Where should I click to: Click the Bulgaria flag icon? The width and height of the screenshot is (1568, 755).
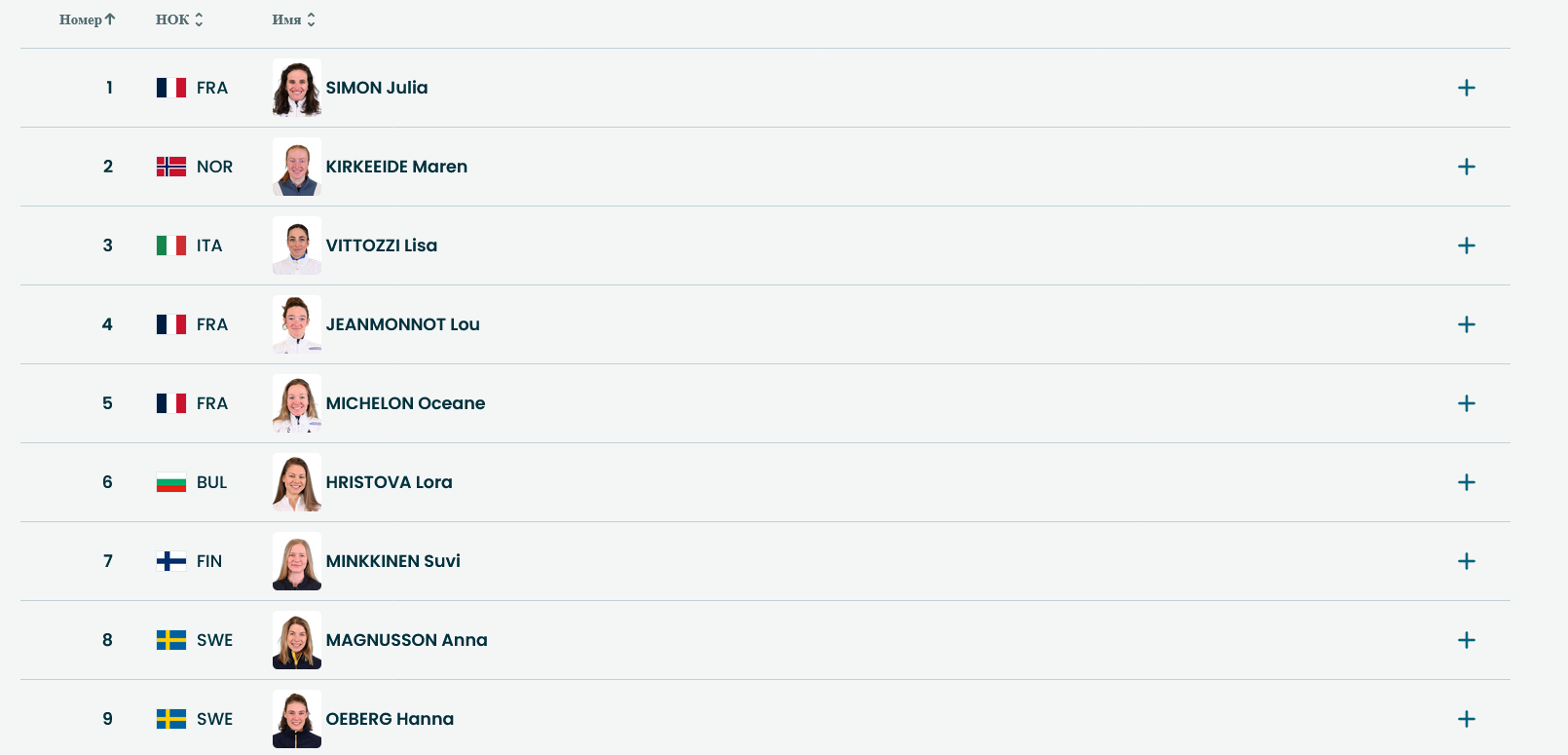(x=171, y=482)
